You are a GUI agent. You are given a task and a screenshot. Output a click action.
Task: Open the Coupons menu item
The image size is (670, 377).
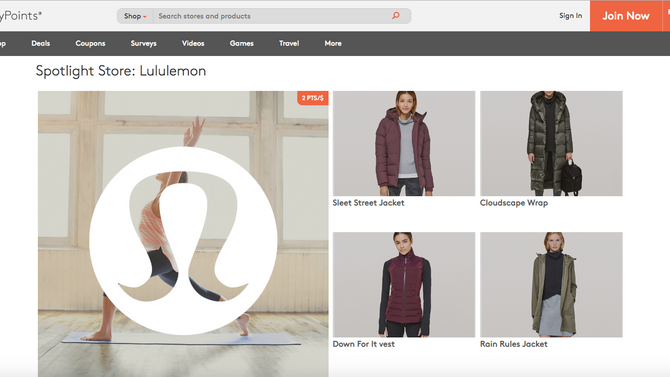tap(90, 43)
